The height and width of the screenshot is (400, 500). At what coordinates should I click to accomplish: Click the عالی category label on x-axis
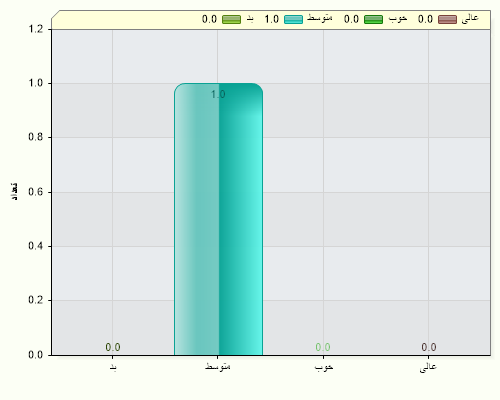428,367
